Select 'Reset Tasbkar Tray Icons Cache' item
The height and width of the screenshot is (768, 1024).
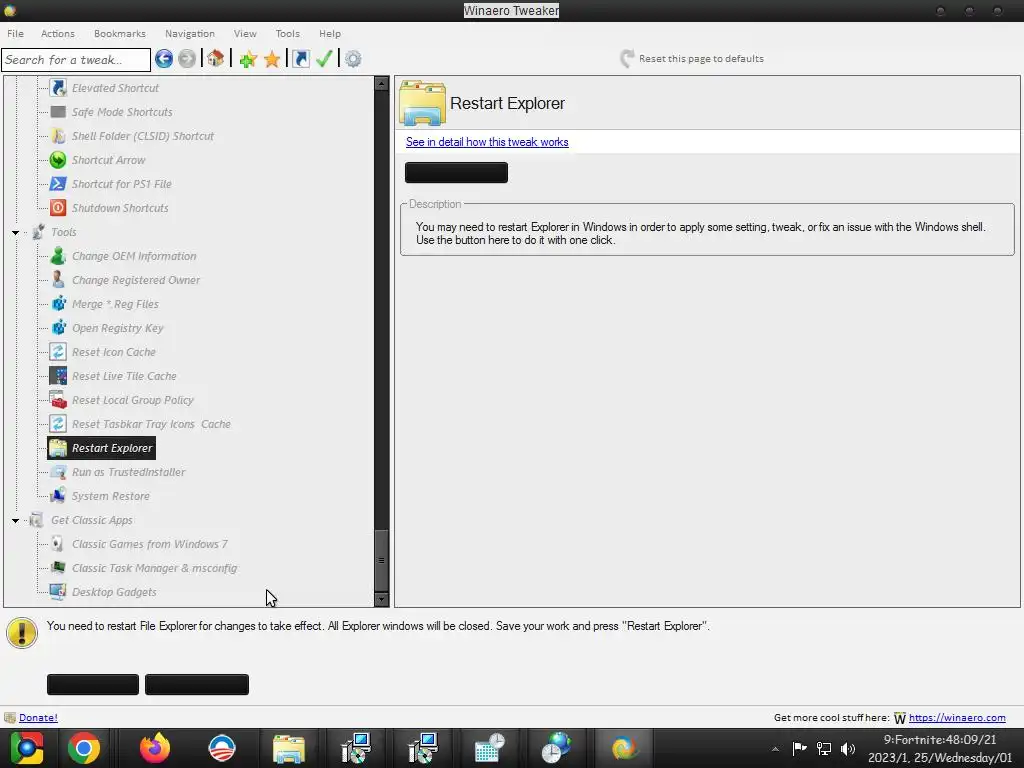pos(151,424)
